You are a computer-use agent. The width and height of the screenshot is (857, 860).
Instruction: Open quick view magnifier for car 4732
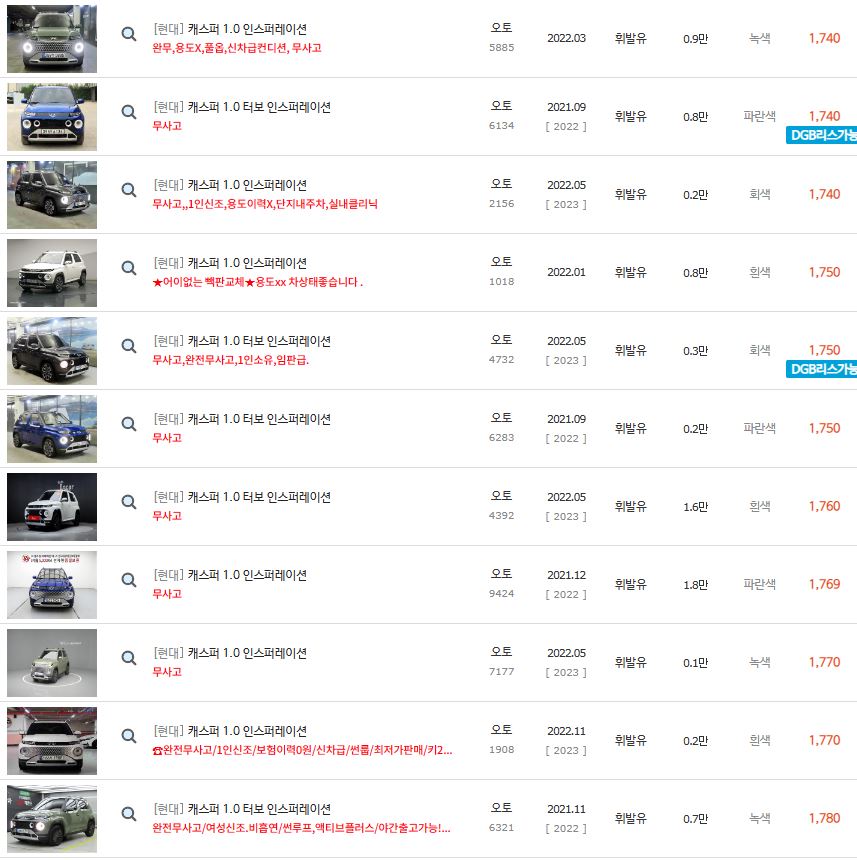tap(129, 346)
